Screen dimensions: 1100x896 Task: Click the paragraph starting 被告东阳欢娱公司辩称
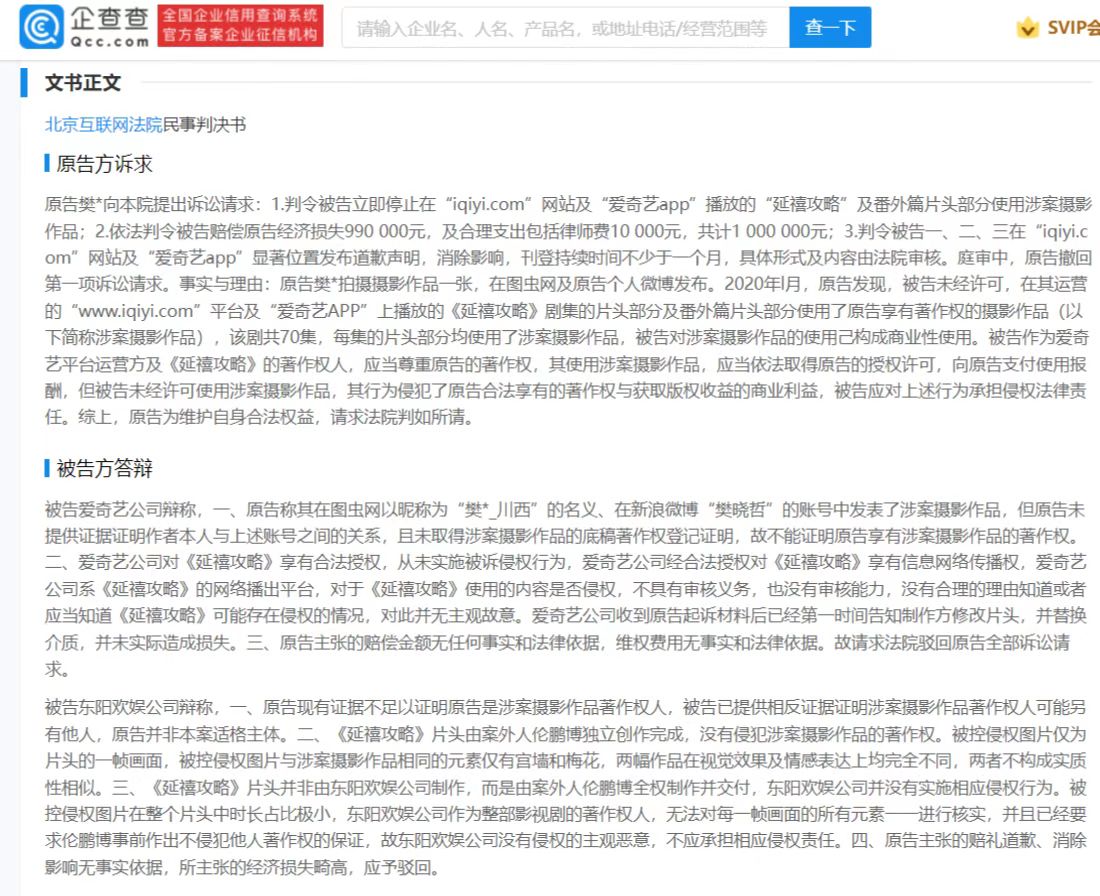[565, 787]
